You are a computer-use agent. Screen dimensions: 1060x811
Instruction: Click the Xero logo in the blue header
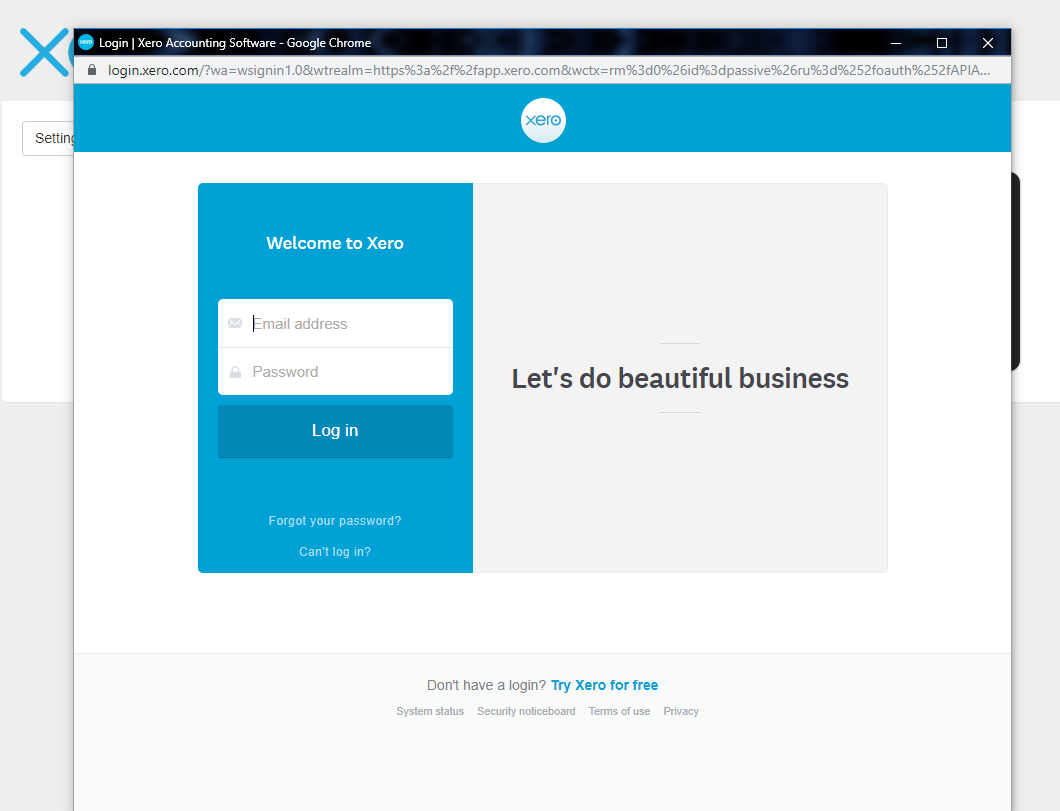[543, 120]
